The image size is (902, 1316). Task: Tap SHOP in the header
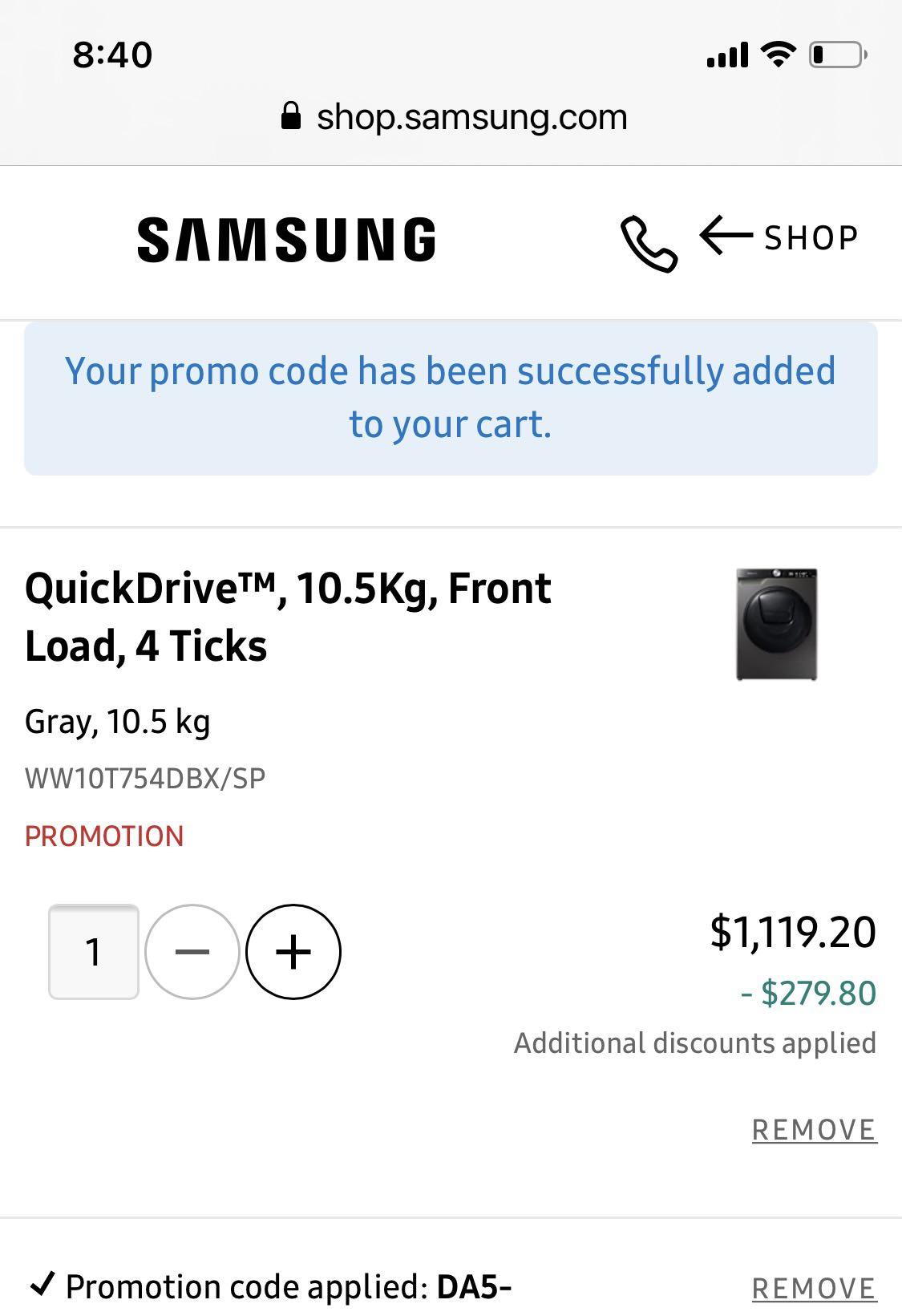pyautogui.click(x=810, y=235)
